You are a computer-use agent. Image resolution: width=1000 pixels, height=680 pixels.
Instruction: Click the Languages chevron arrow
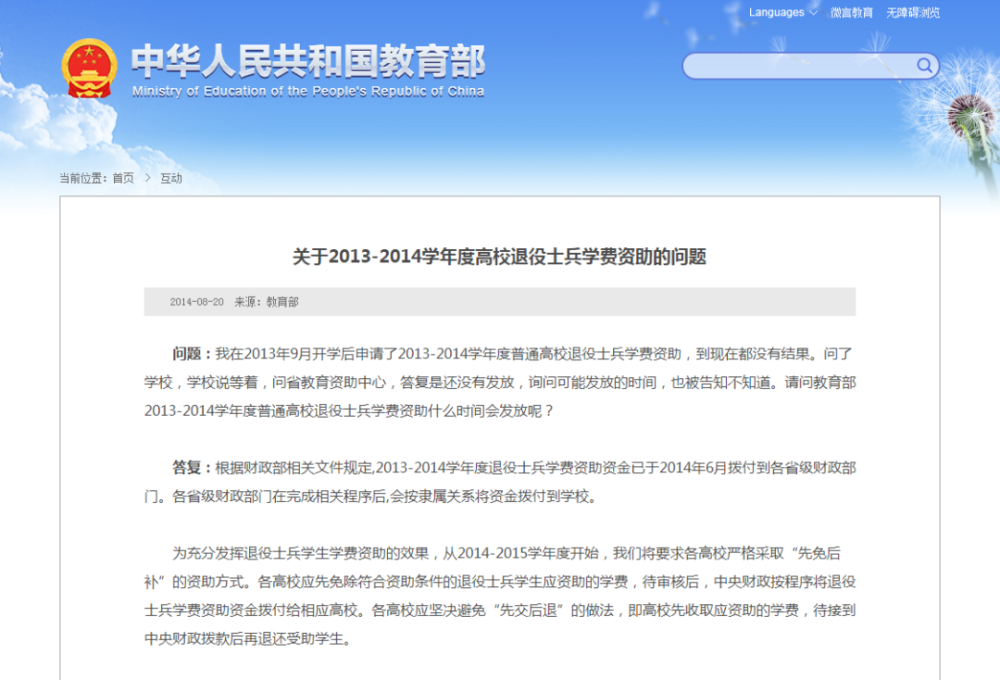(813, 12)
